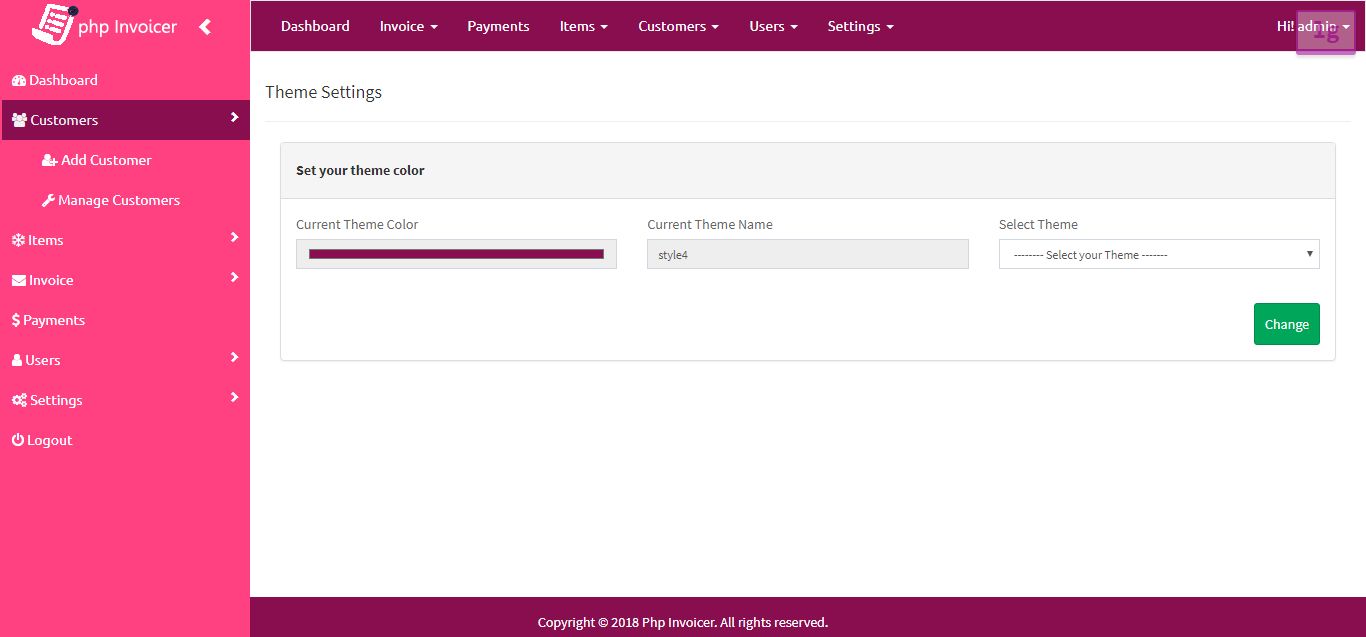Screen dimensions: 1366x637
Task: Click the Current Theme Color swatch bar
Action: pos(456,254)
